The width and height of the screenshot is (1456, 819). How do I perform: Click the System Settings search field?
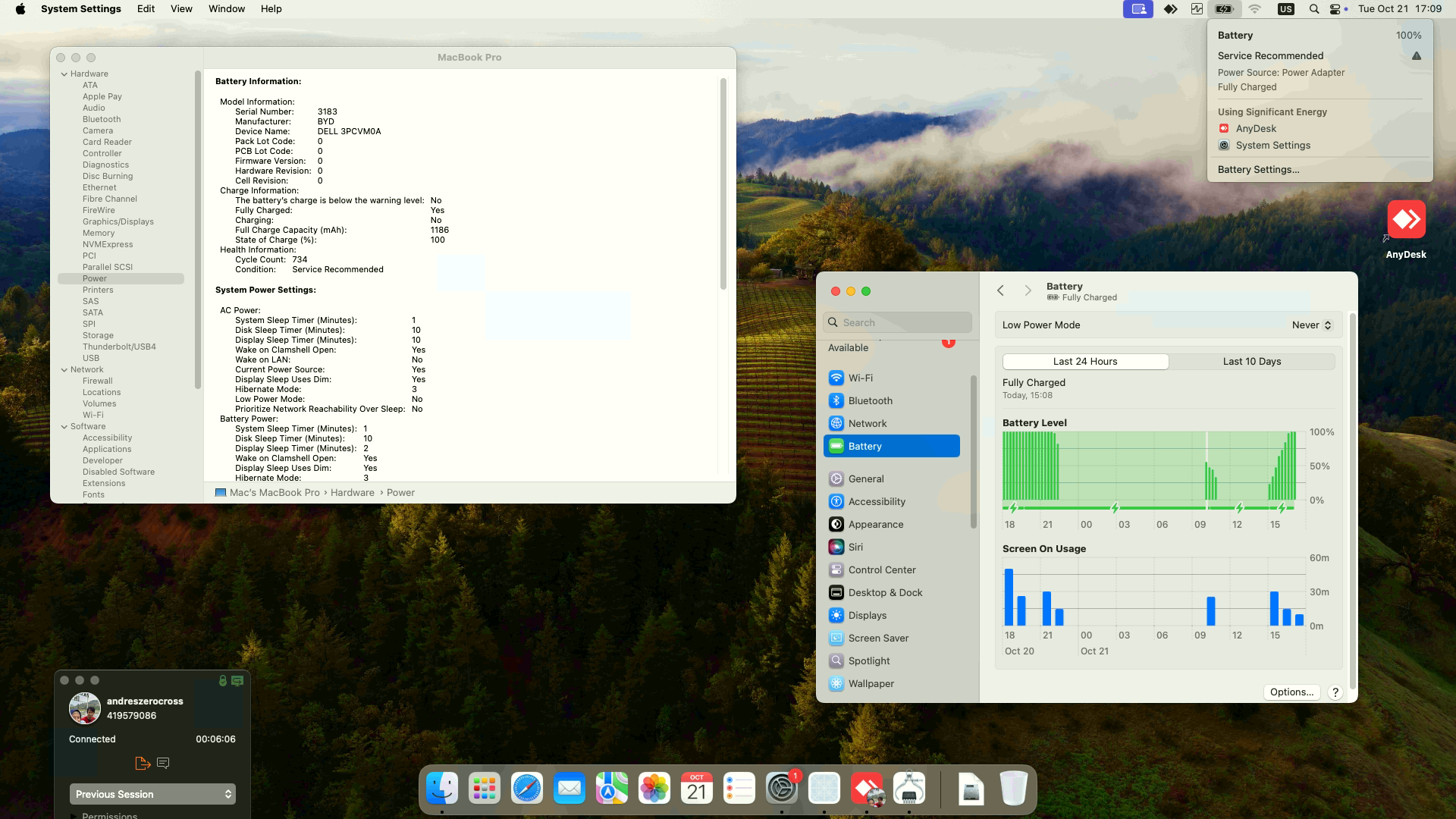(897, 322)
